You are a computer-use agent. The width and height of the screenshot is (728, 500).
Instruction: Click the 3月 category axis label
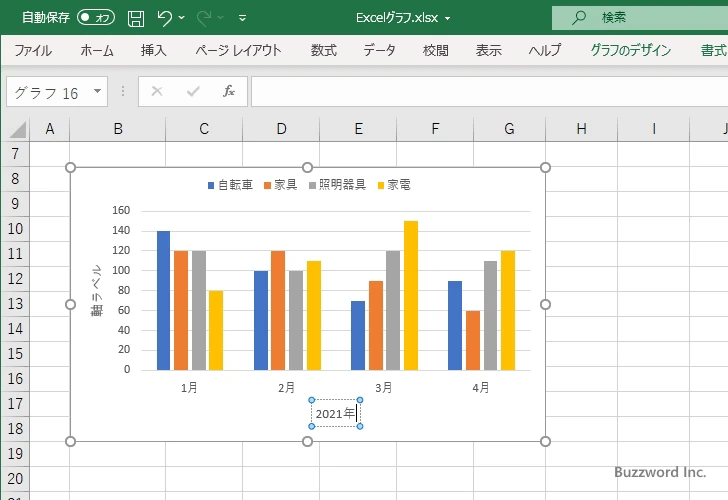pos(384,388)
